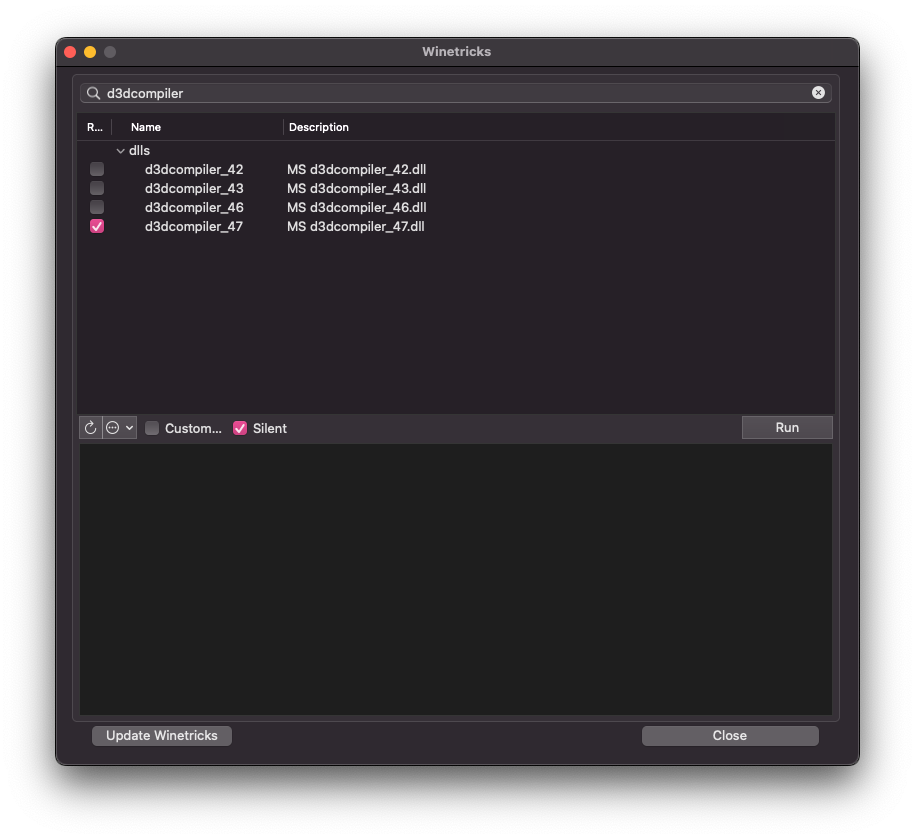Minimize the Winetricks window with yellow button
This screenshot has width=915, height=839.
click(90, 52)
